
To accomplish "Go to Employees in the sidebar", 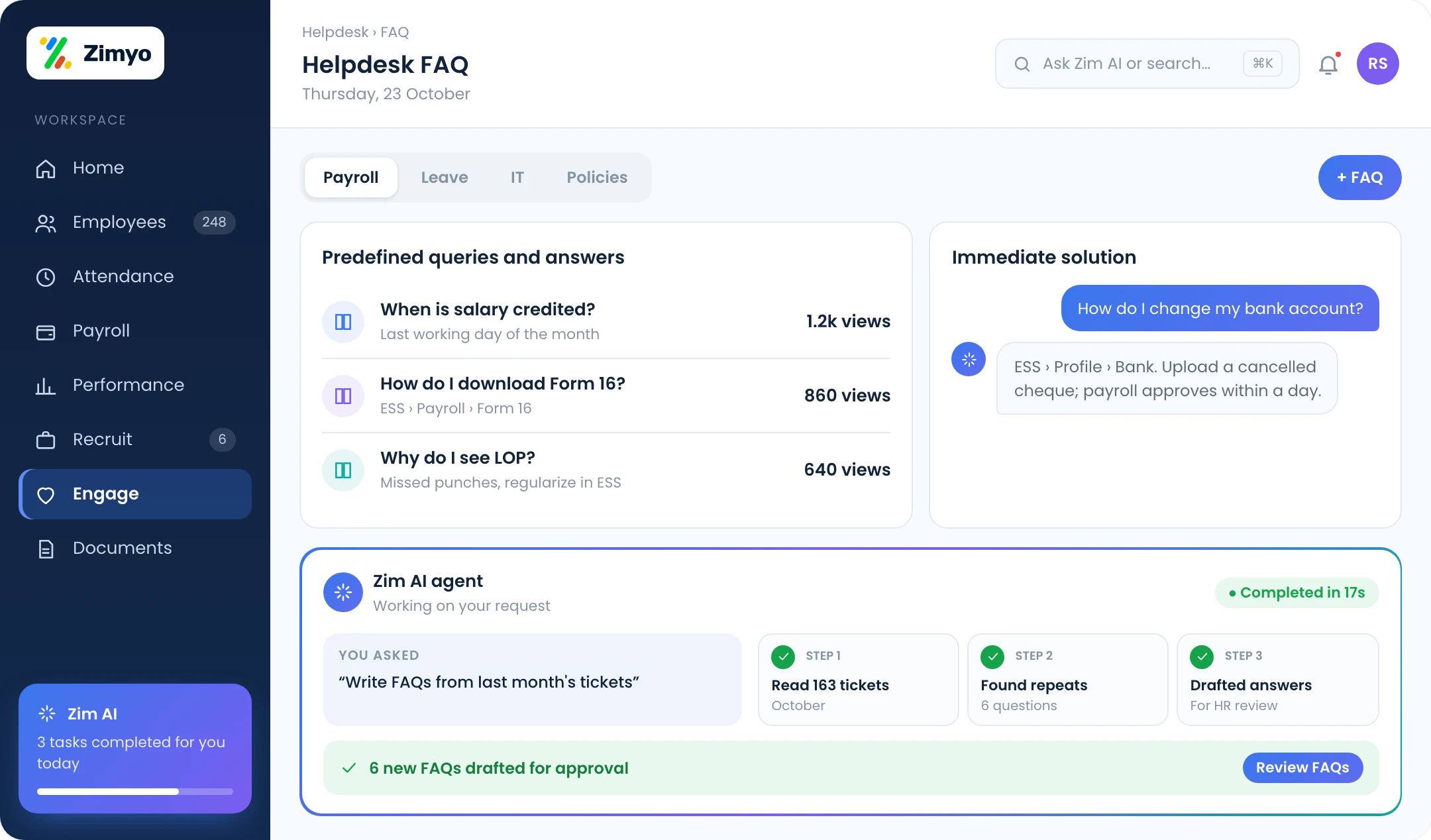I will point(135,223).
